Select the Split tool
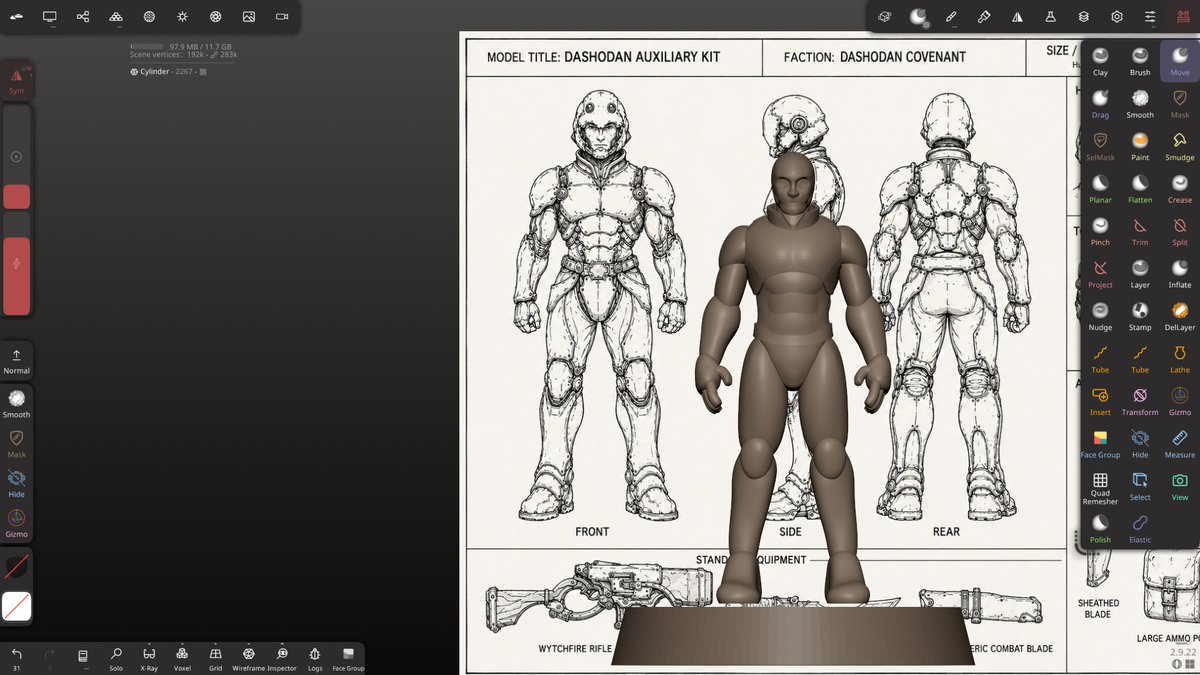This screenshot has width=1200, height=675. click(1180, 232)
